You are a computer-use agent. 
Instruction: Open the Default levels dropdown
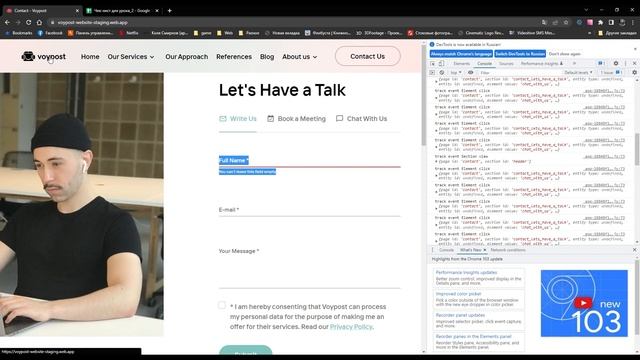click(578, 73)
